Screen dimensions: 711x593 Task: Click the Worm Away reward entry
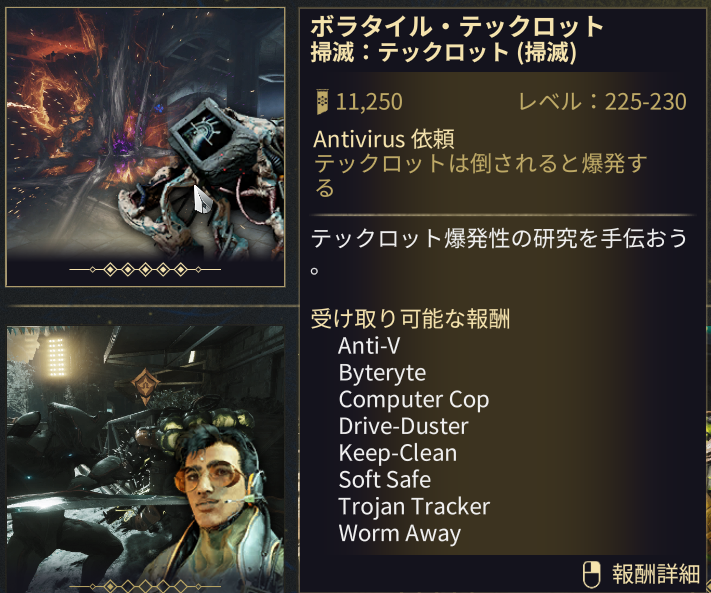[x=399, y=533]
